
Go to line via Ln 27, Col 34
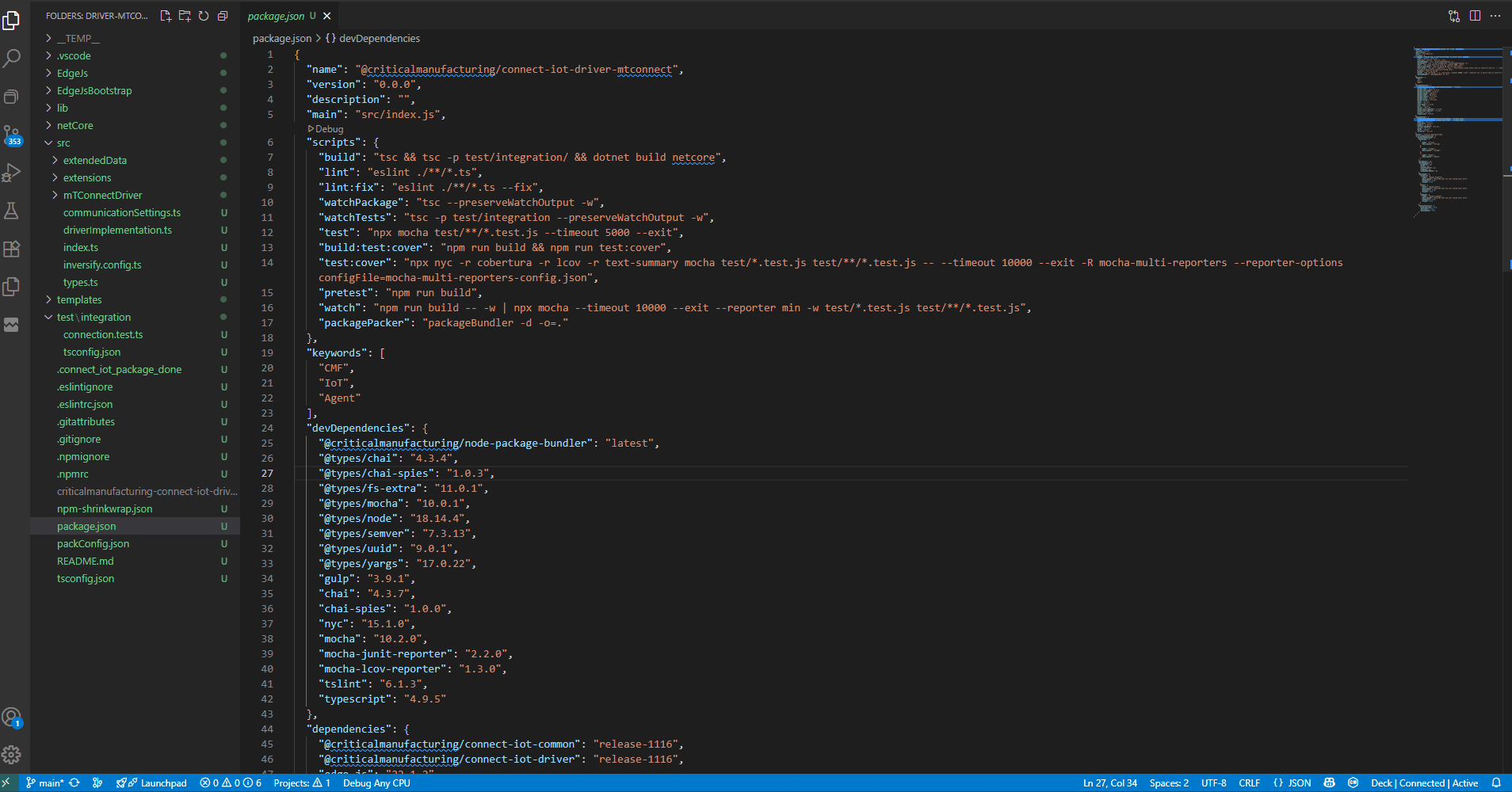(1109, 782)
